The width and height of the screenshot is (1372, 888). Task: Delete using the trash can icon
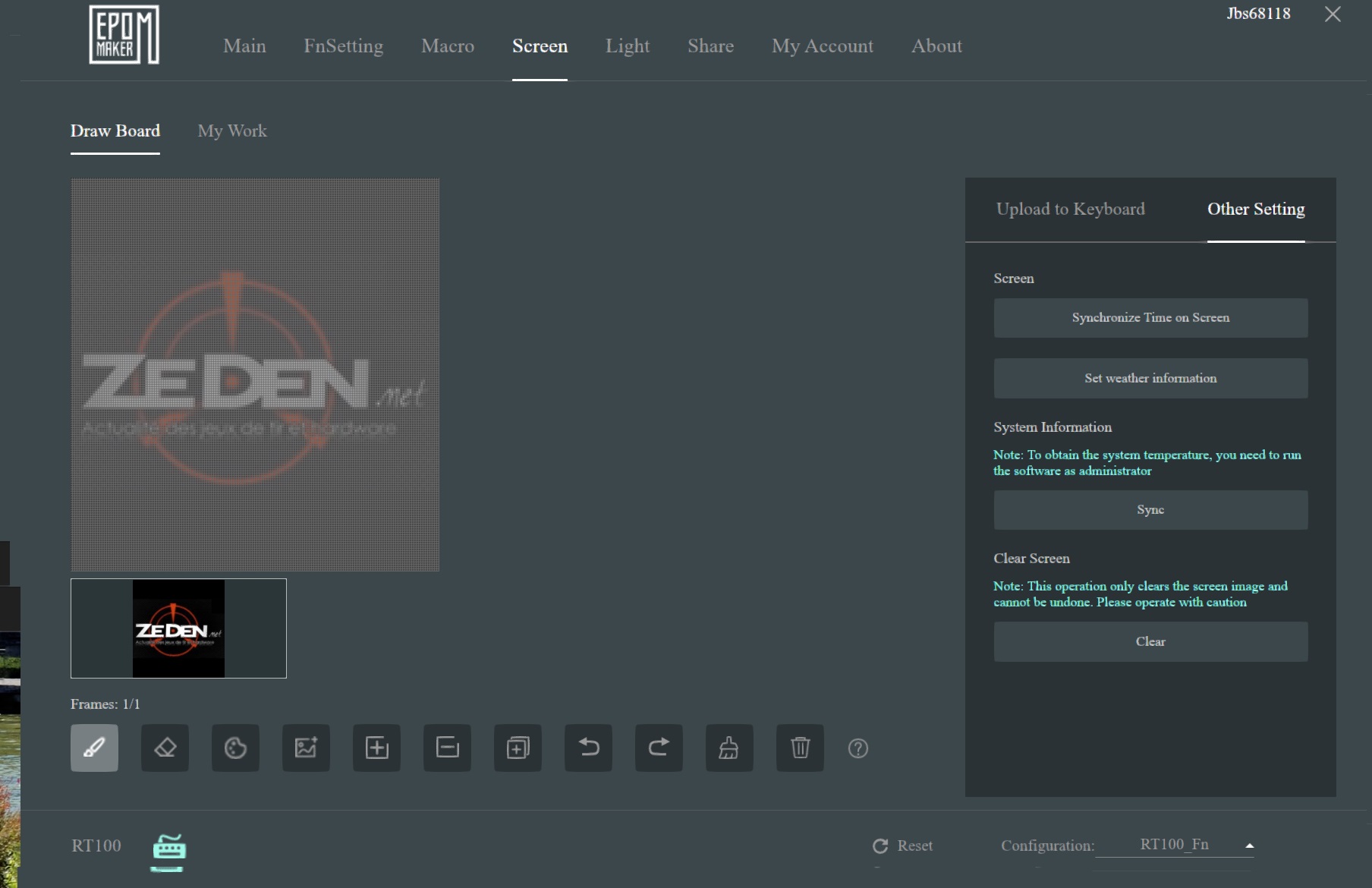tap(800, 748)
